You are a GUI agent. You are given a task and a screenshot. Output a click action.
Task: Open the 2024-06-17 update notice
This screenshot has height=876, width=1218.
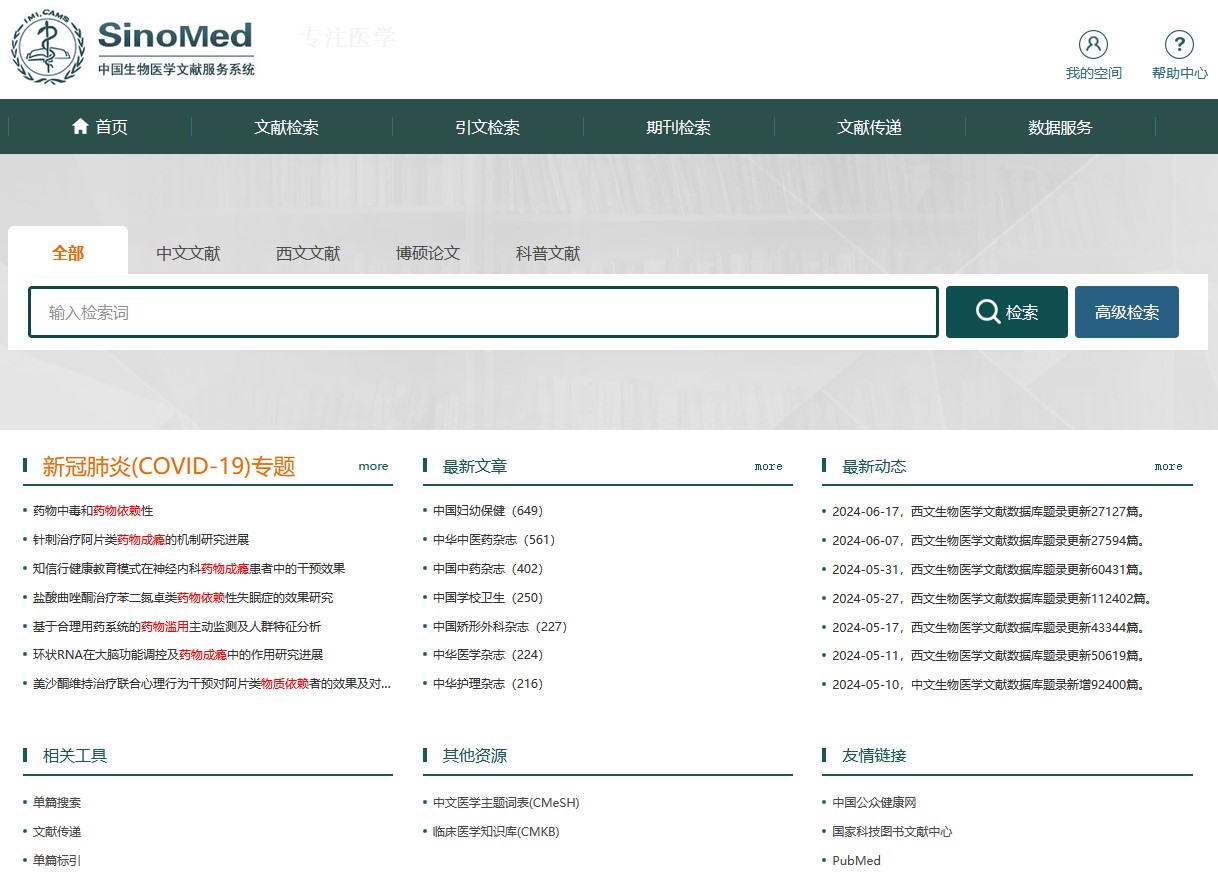click(x=988, y=511)
